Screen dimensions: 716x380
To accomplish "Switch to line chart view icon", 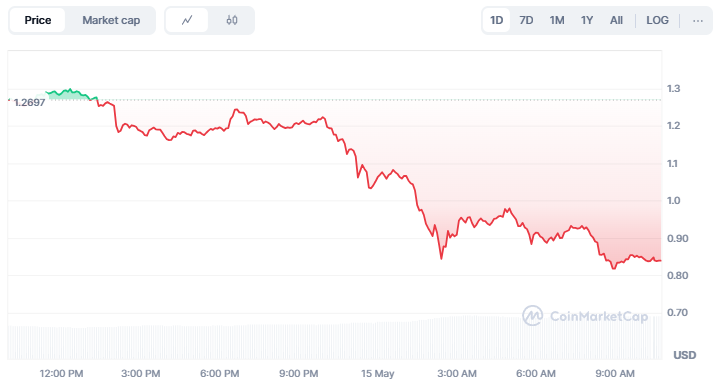I will pyautogui.click(x=187, y=20).
